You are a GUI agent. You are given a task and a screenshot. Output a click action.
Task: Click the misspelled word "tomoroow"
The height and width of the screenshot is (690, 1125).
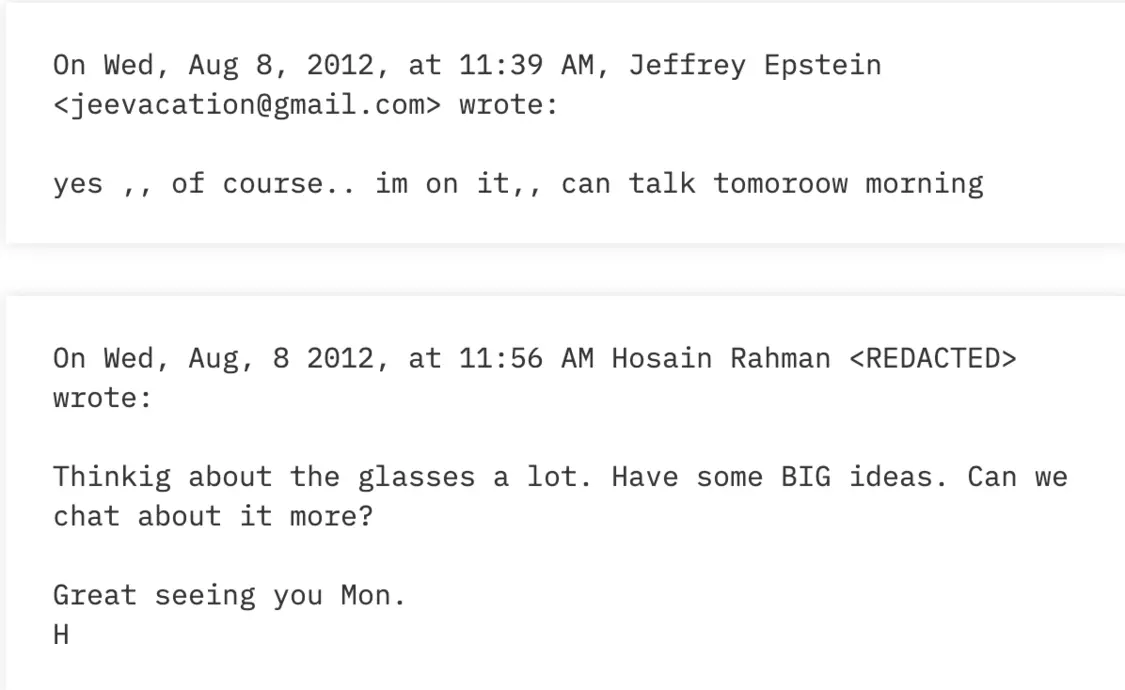pyautogui.click(x=780, y=184)
